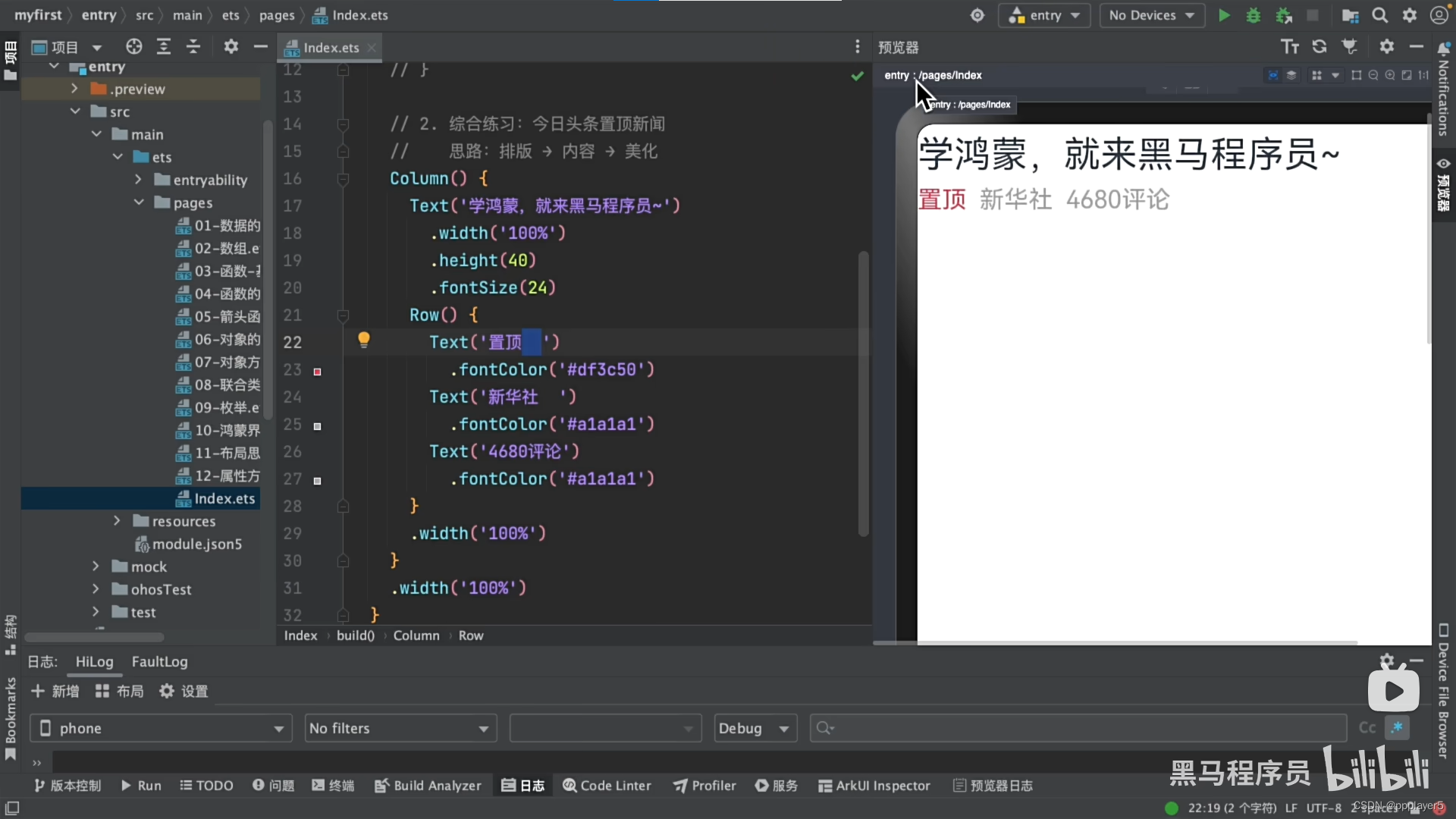Start debugging with the green bug icon

(x=1254, y=15)
